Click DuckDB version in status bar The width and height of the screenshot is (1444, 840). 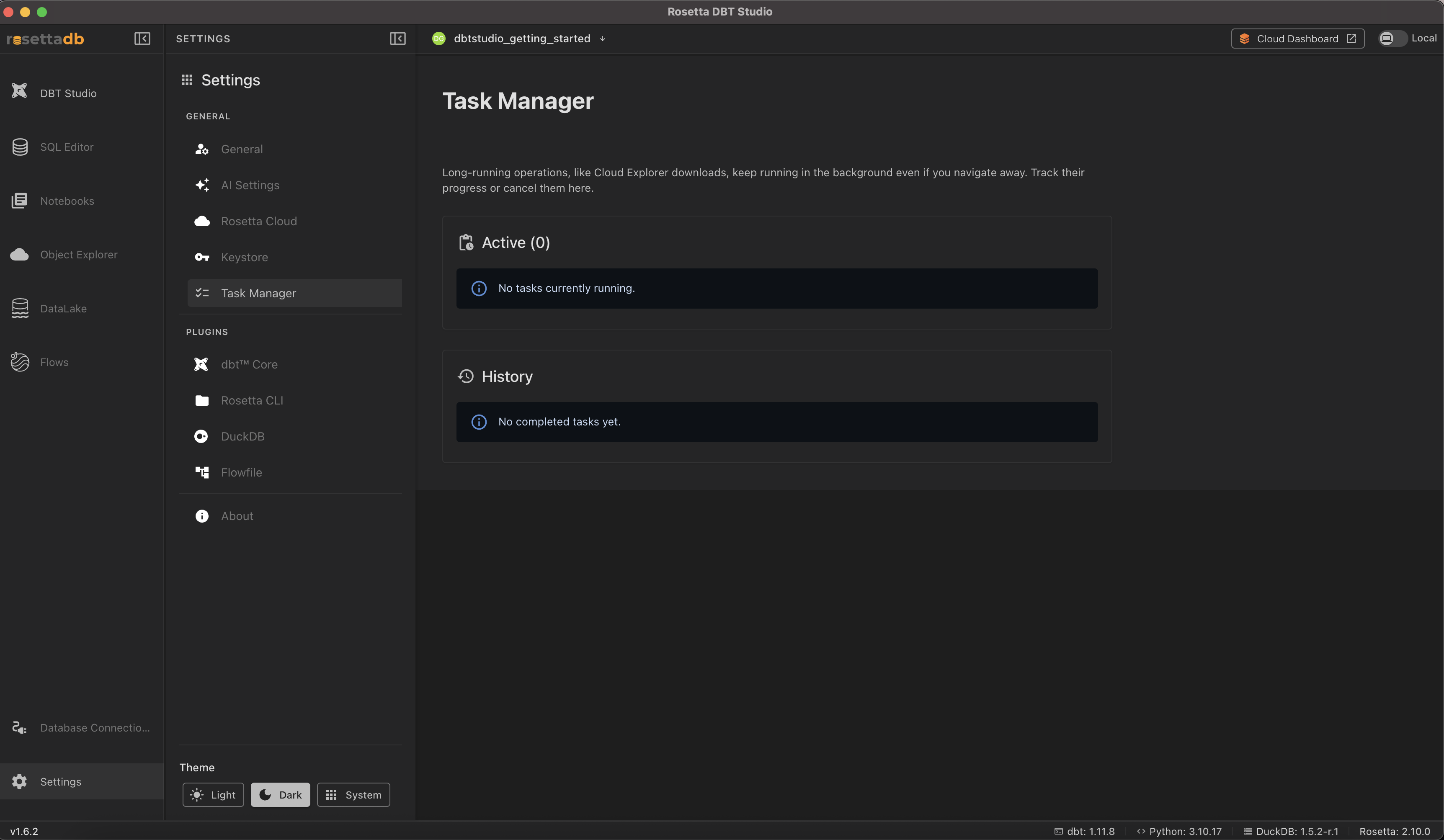click(x=1290, y=831)
